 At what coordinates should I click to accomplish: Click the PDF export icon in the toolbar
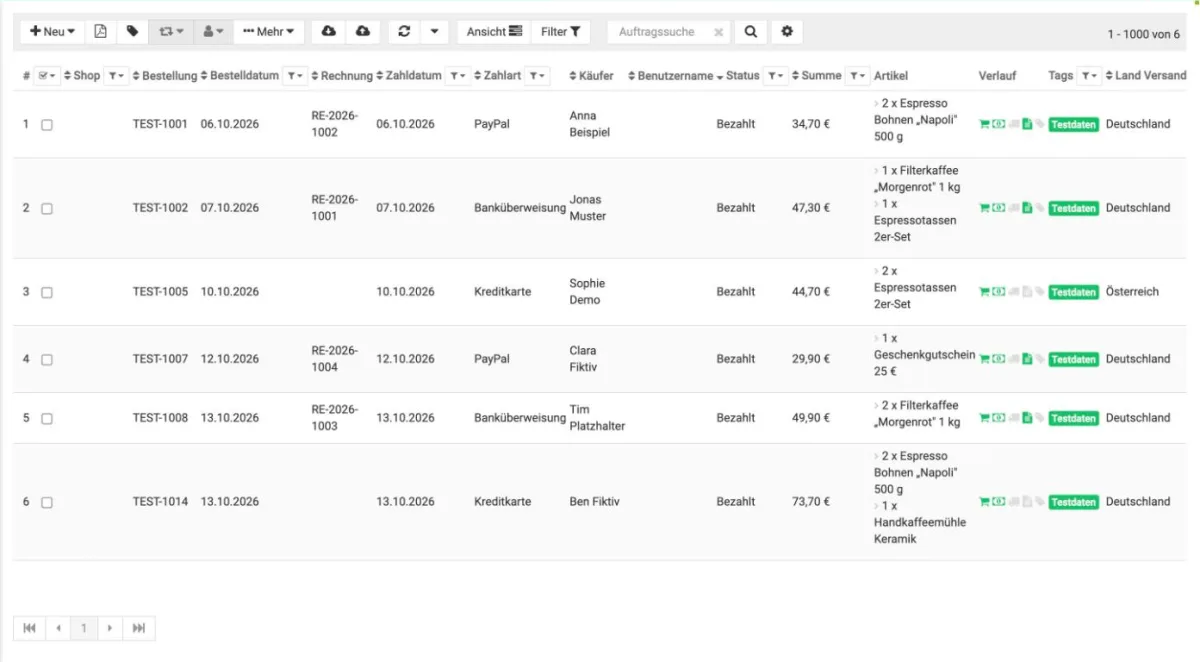pyautogui.click(x=100, y=32)
